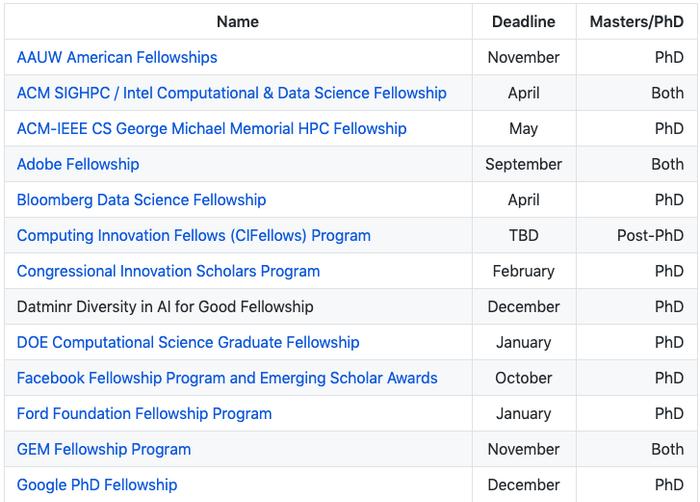Click the Deadline column header
This screenshot has width=700, height=502.
[524, 22]
